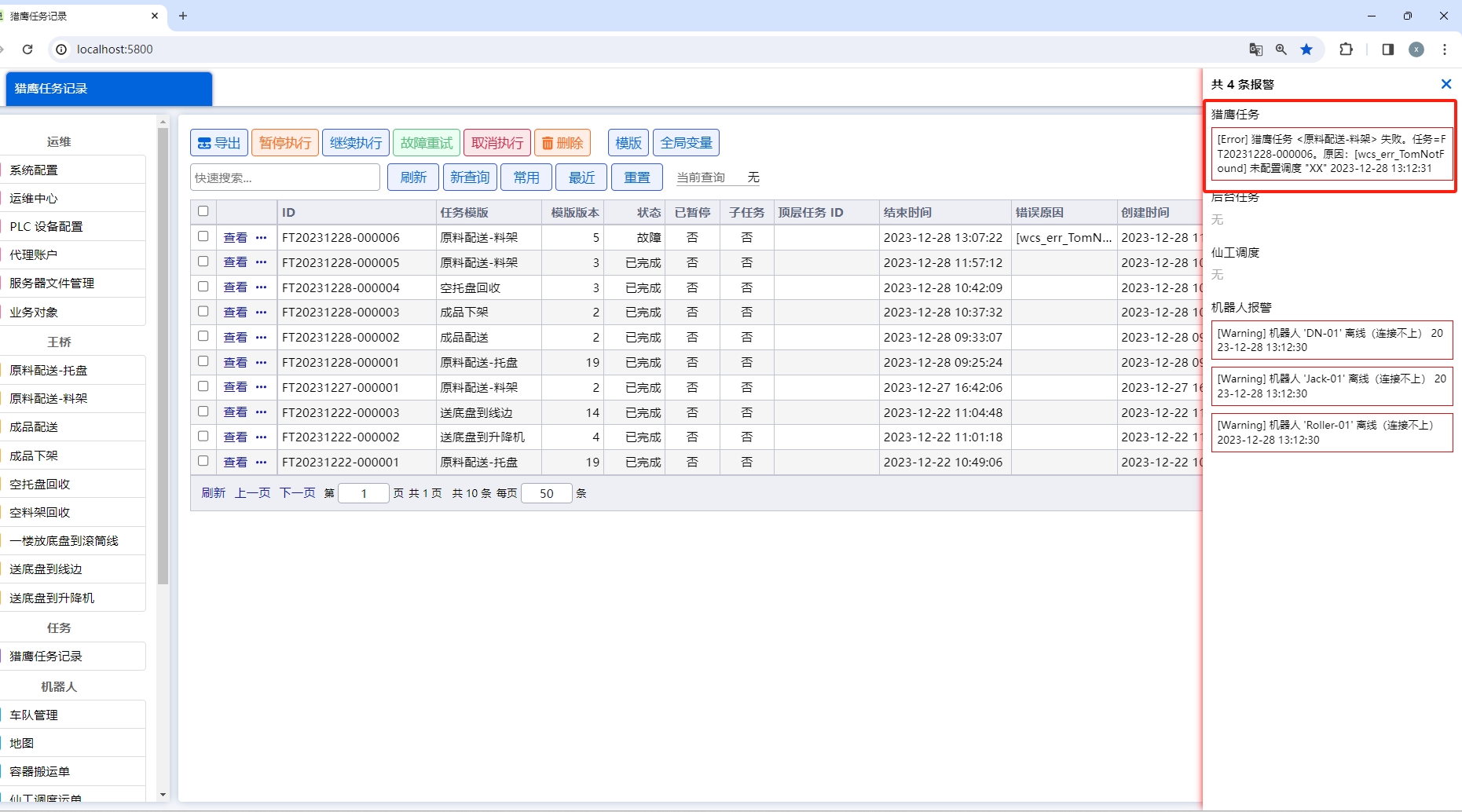Open the translate page icon
Image resolution: width=1462 pixels, height=812 pixels.
[x=1256, y=49]
